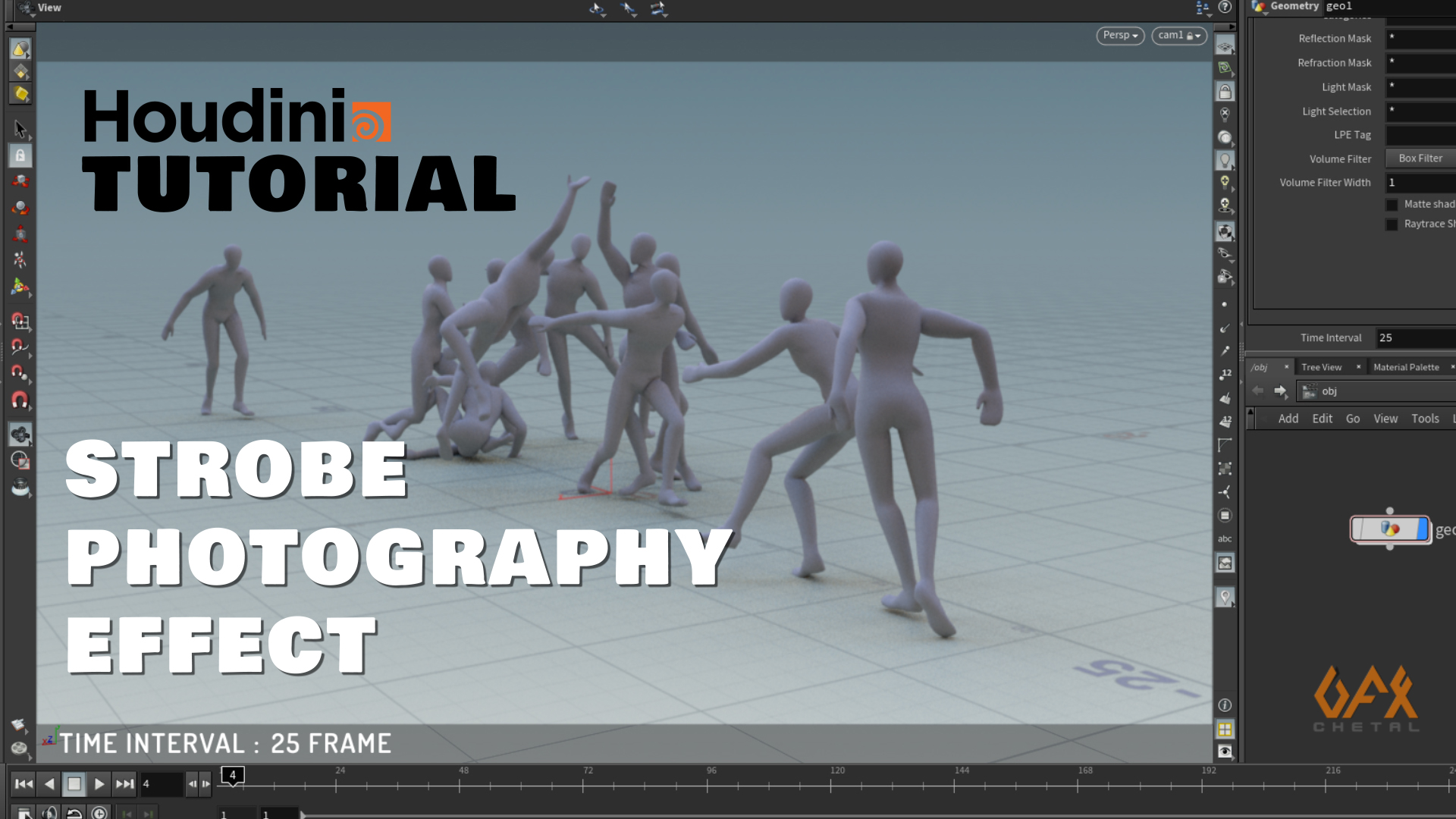The image size is (1456, 819).
Task: Open the Tools menu in network editor
Action: pyautogui.click(x=1425, y=419)
